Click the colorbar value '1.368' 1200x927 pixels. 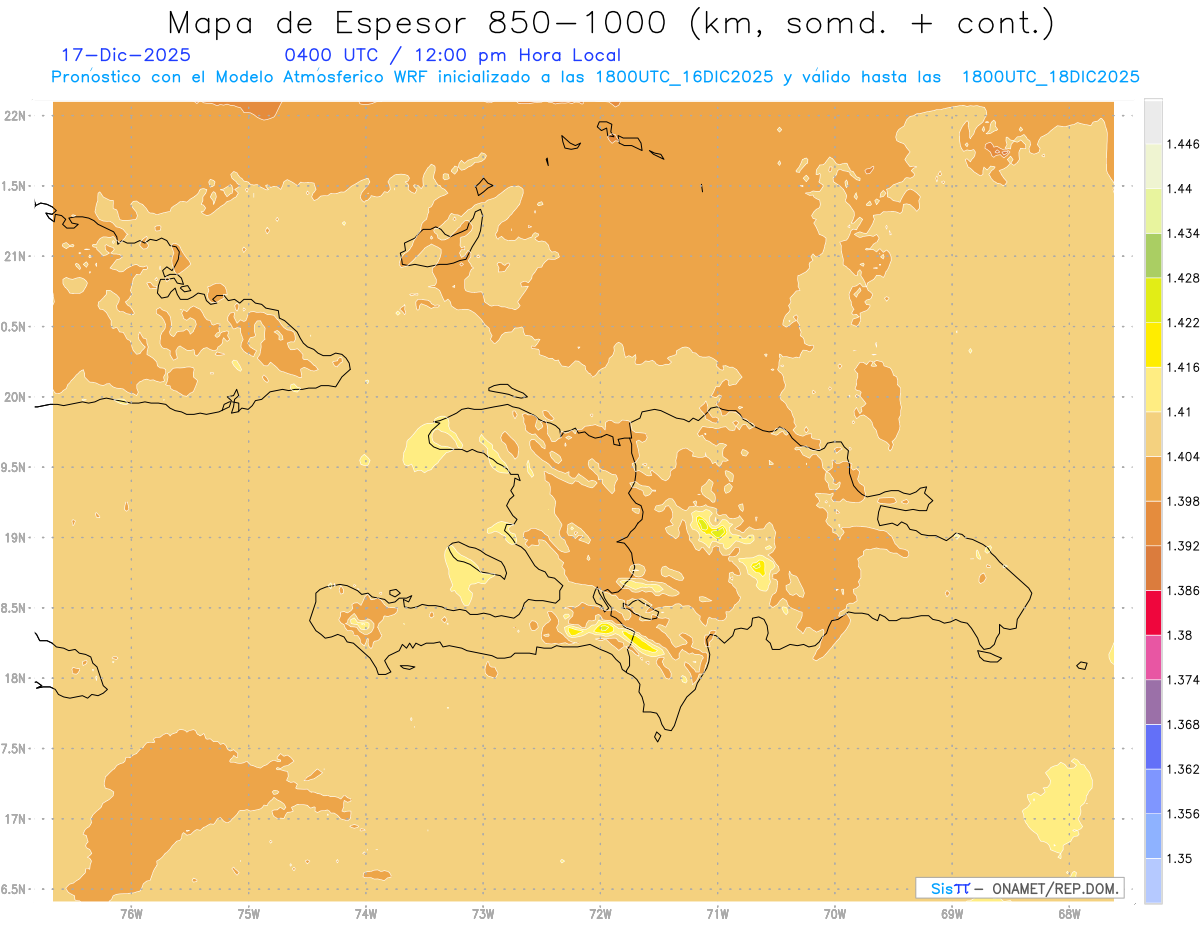point(1182,724)
